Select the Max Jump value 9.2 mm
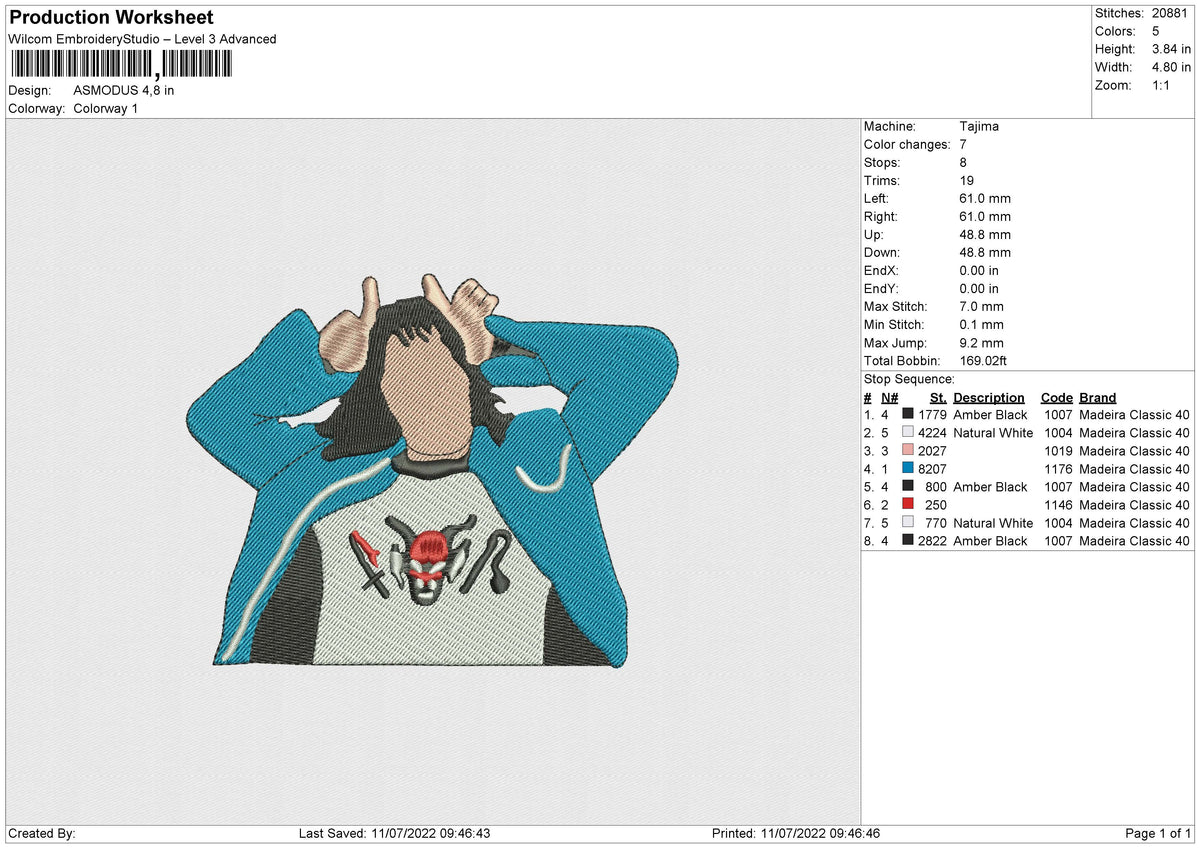Viewport: 1200px width, 848px height. pos(982,343)
